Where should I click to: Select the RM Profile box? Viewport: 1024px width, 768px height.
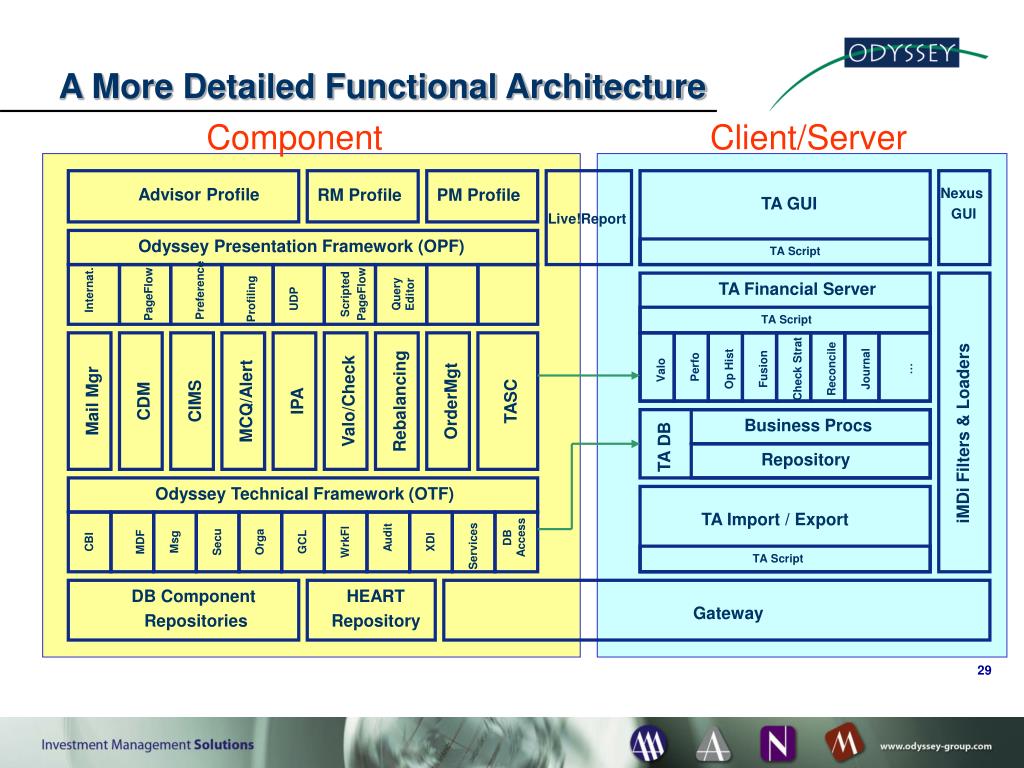[x=362, y=196]
